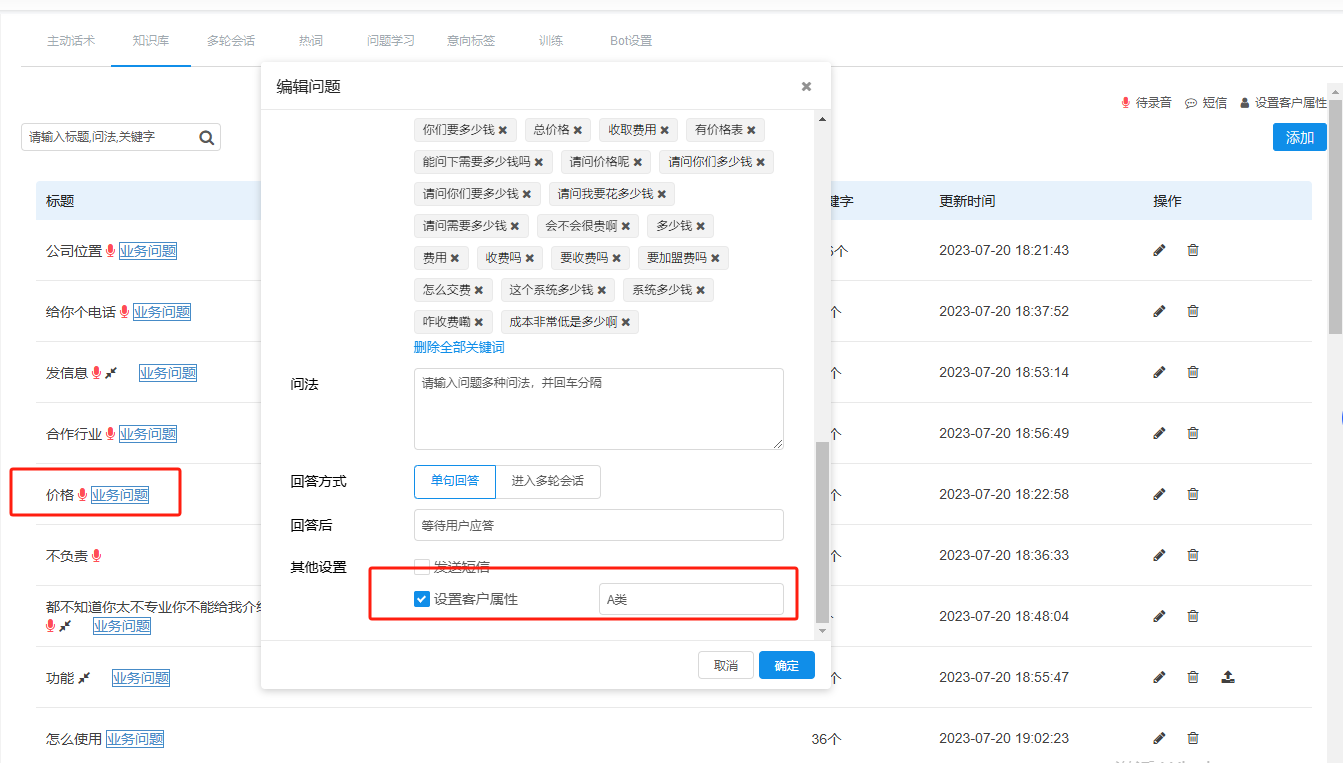Click the search magnifier icon

coord(207,138)
